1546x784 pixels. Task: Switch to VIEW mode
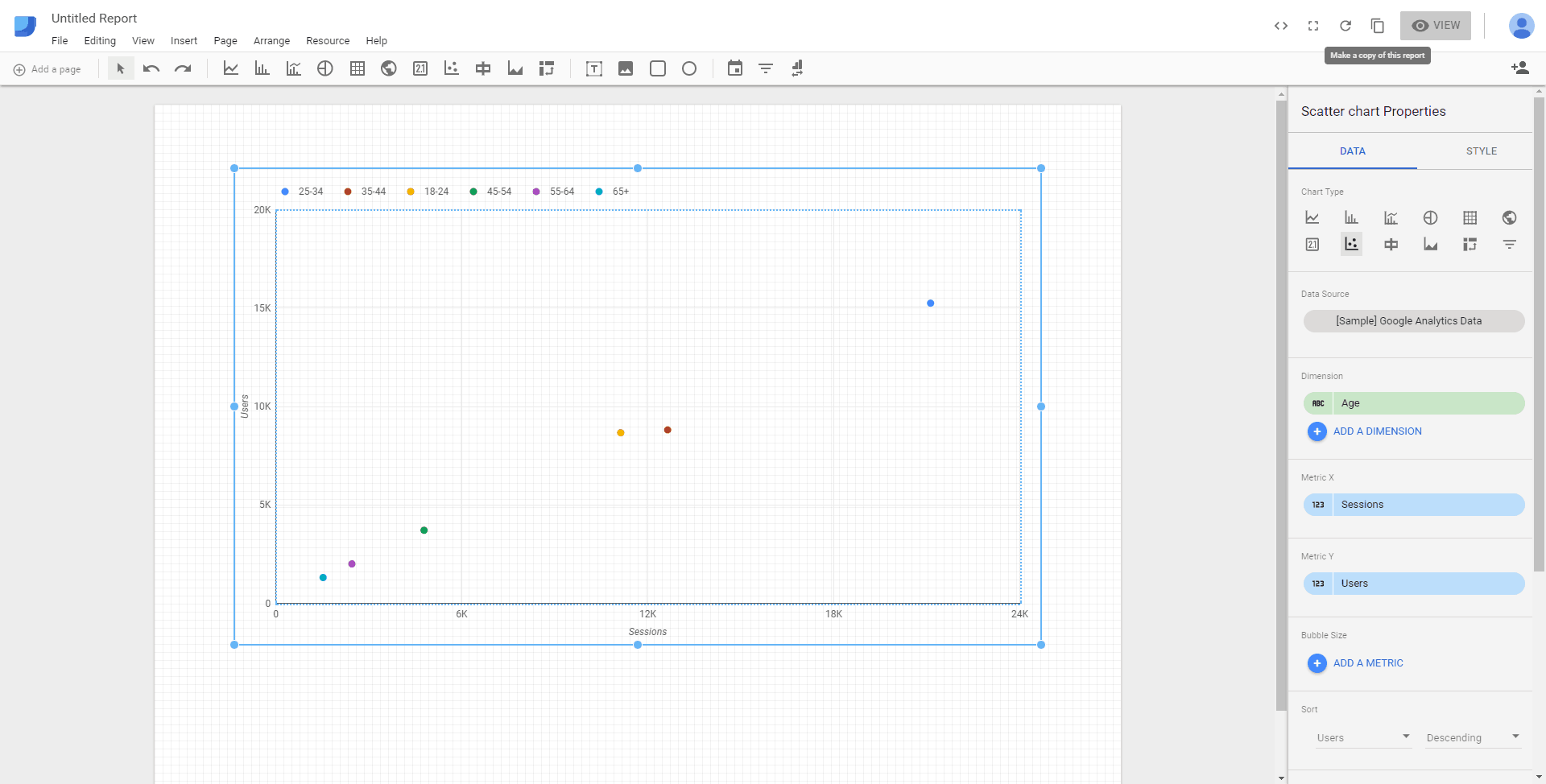[x=1435, y=25]
